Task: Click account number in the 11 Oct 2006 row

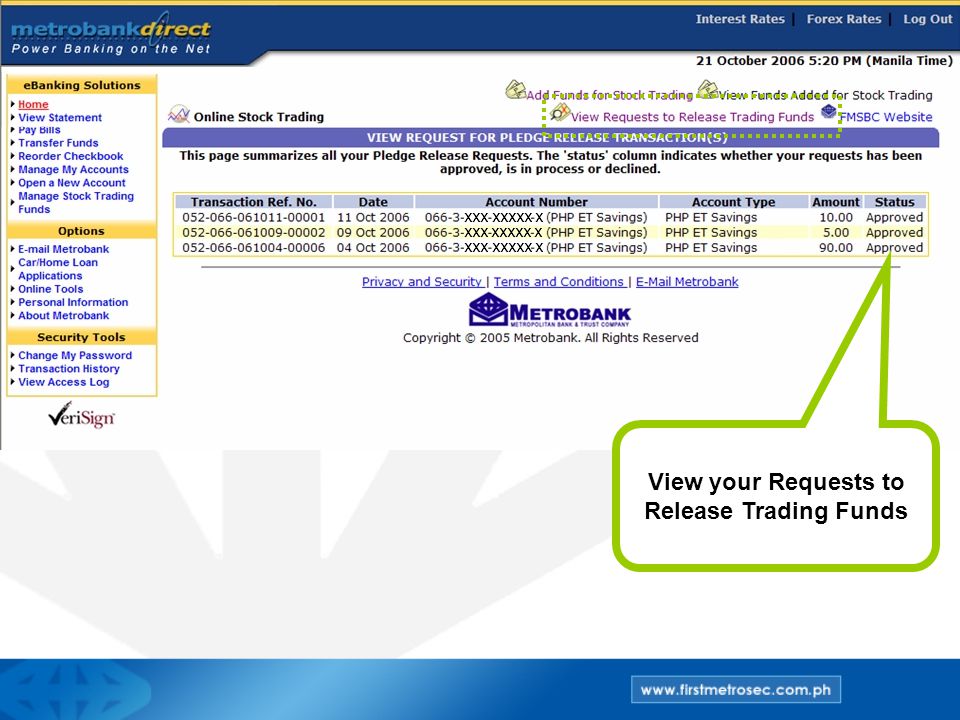Action: click(x=536, y=218)
